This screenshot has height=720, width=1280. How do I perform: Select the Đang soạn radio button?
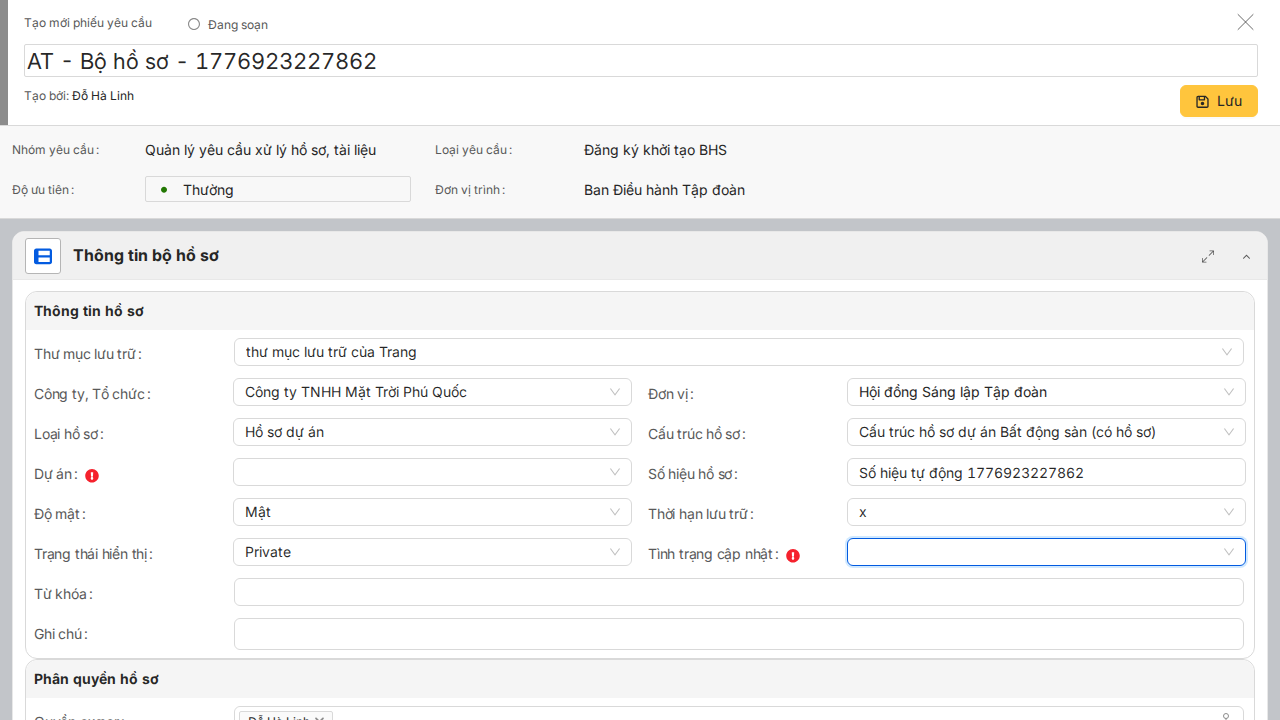click(x=194, y=24)
